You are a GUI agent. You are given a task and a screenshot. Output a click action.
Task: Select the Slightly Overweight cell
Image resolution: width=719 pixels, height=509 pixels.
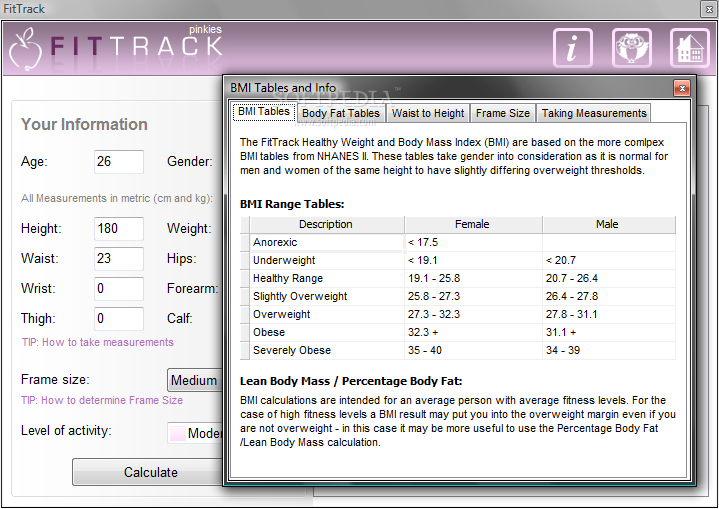(x=327, y=296)
